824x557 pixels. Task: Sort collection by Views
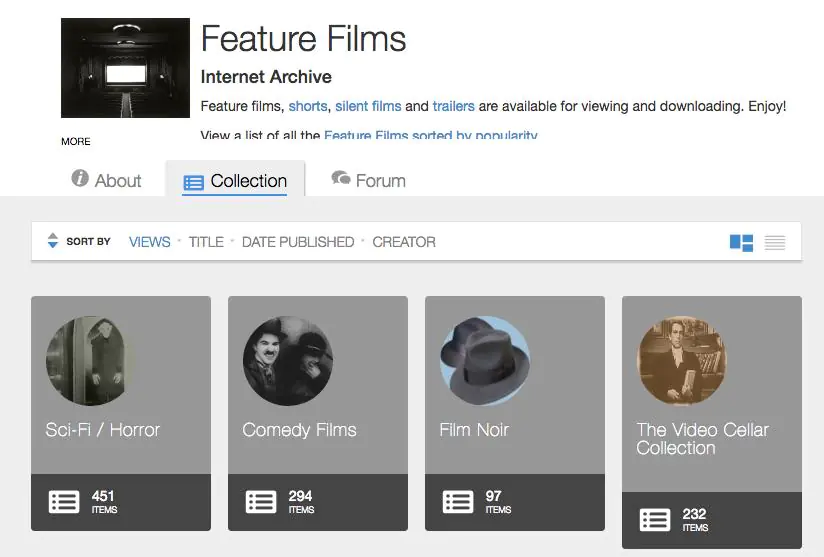150,242
